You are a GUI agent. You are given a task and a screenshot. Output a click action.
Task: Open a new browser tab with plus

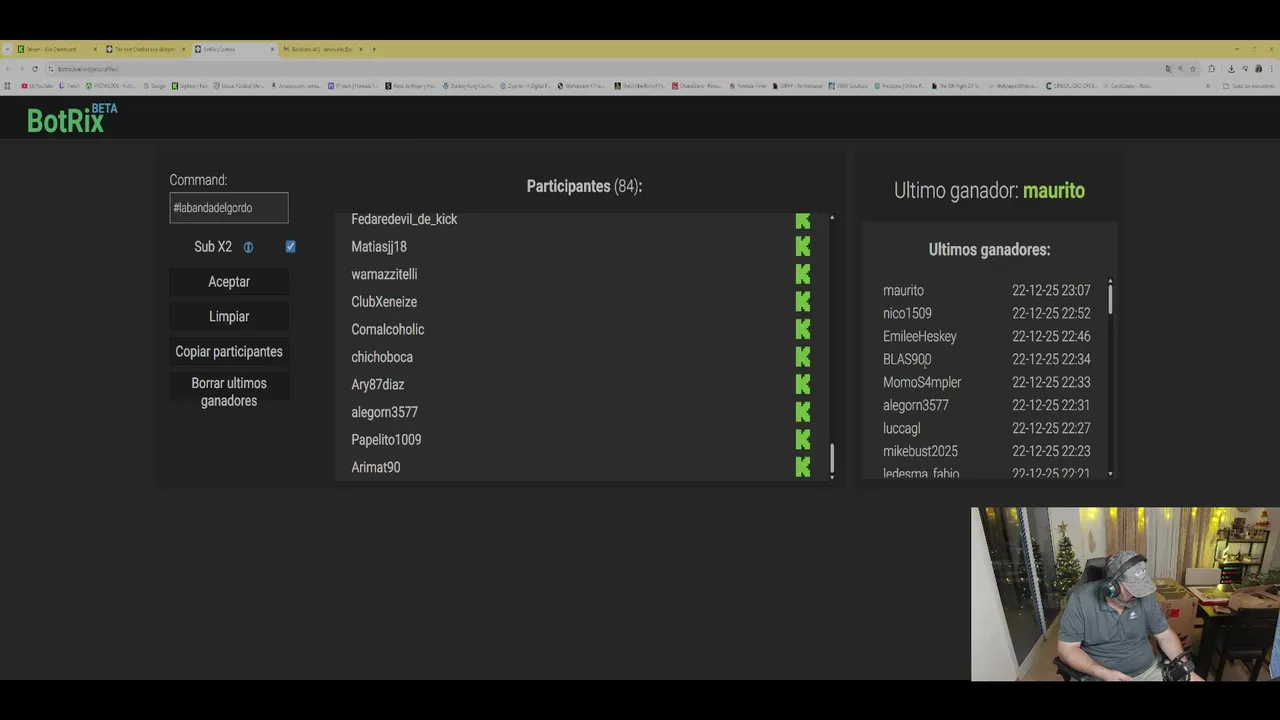click(x=374, y=49)
